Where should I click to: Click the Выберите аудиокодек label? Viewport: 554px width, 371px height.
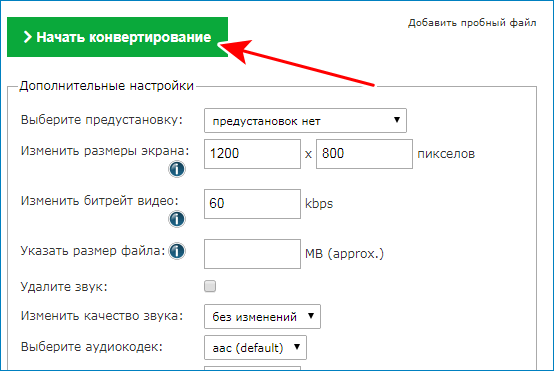(x=92, y=347)
